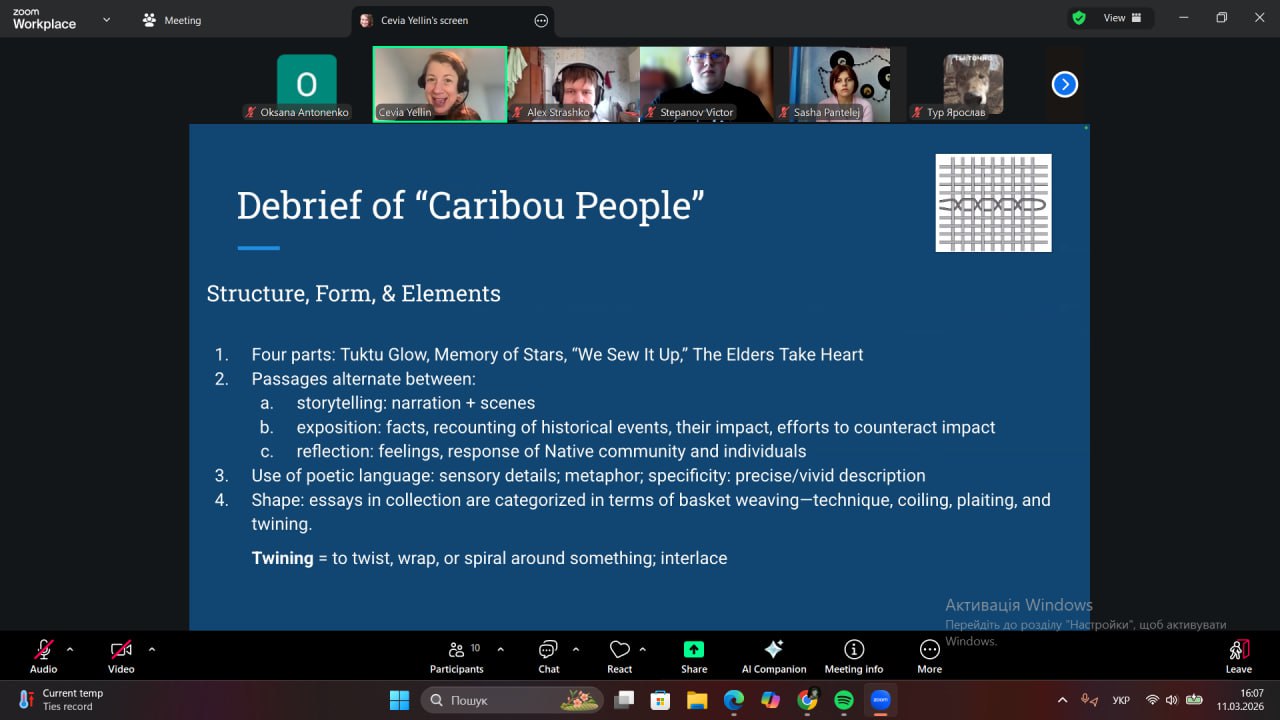
Task: Show next participants with the arrow
Action: 1064,85
